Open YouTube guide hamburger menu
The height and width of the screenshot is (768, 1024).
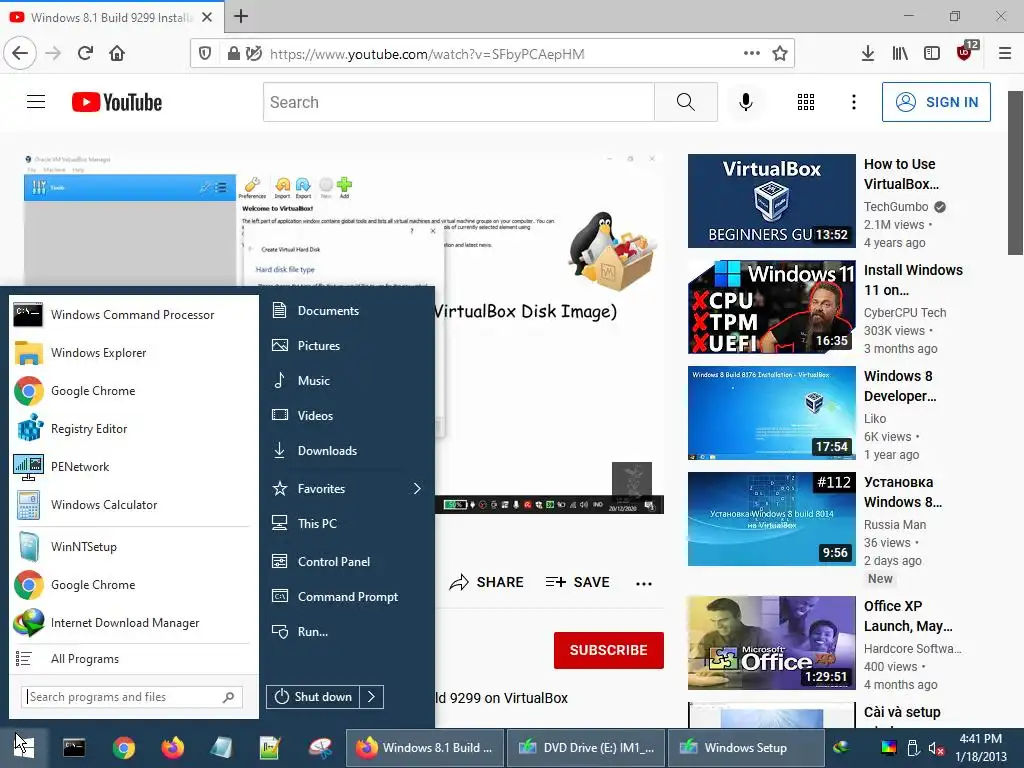[36, 102]
